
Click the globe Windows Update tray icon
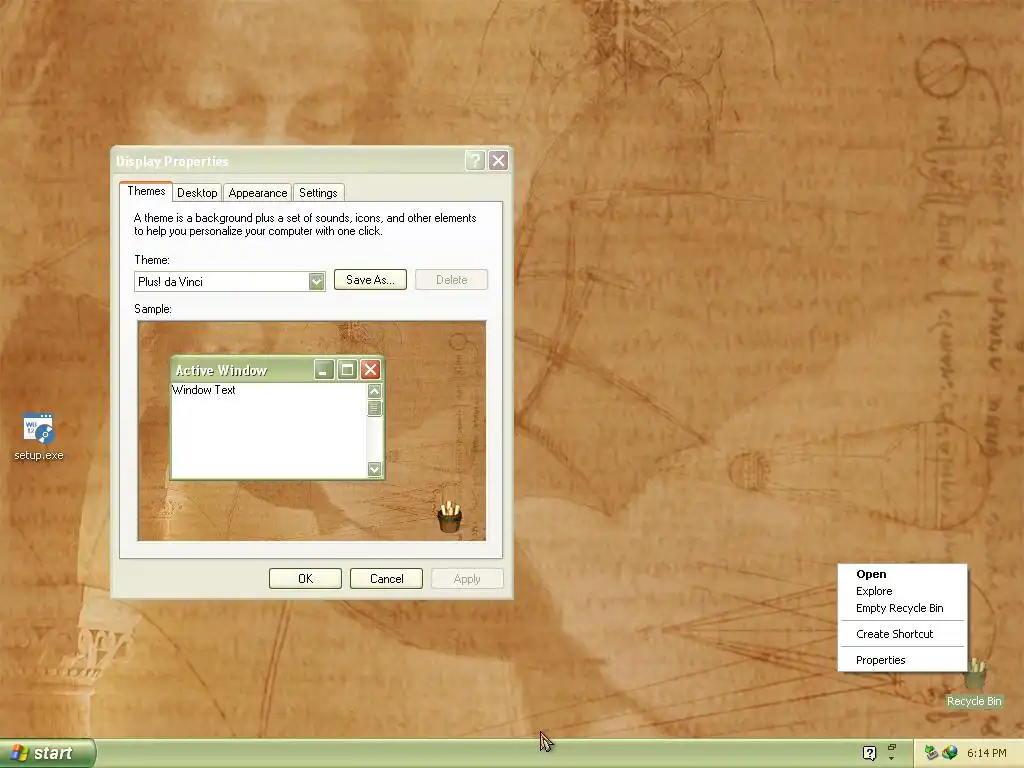[950, 753]
